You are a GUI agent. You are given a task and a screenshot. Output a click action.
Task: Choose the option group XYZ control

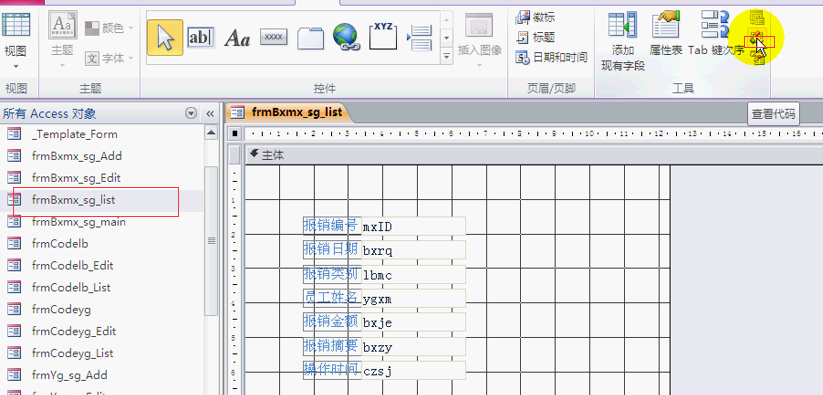tap(383, 37)
